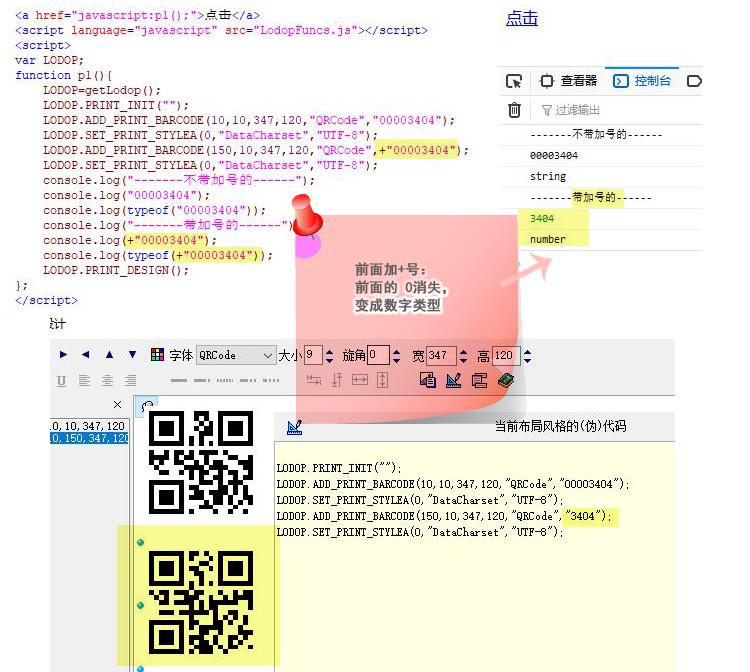Choose the dotted line style

click(225, 380)
